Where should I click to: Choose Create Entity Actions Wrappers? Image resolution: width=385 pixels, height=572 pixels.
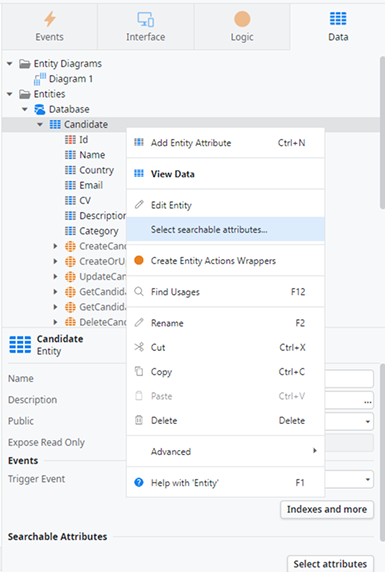tap(226, 261)
